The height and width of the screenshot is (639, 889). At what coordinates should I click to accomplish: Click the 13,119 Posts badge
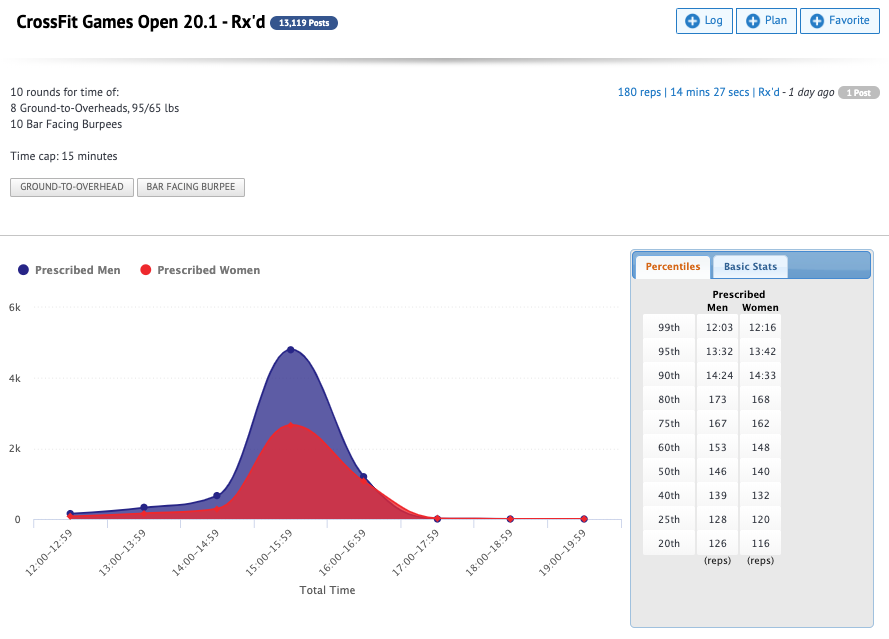[x=304, y=23]
